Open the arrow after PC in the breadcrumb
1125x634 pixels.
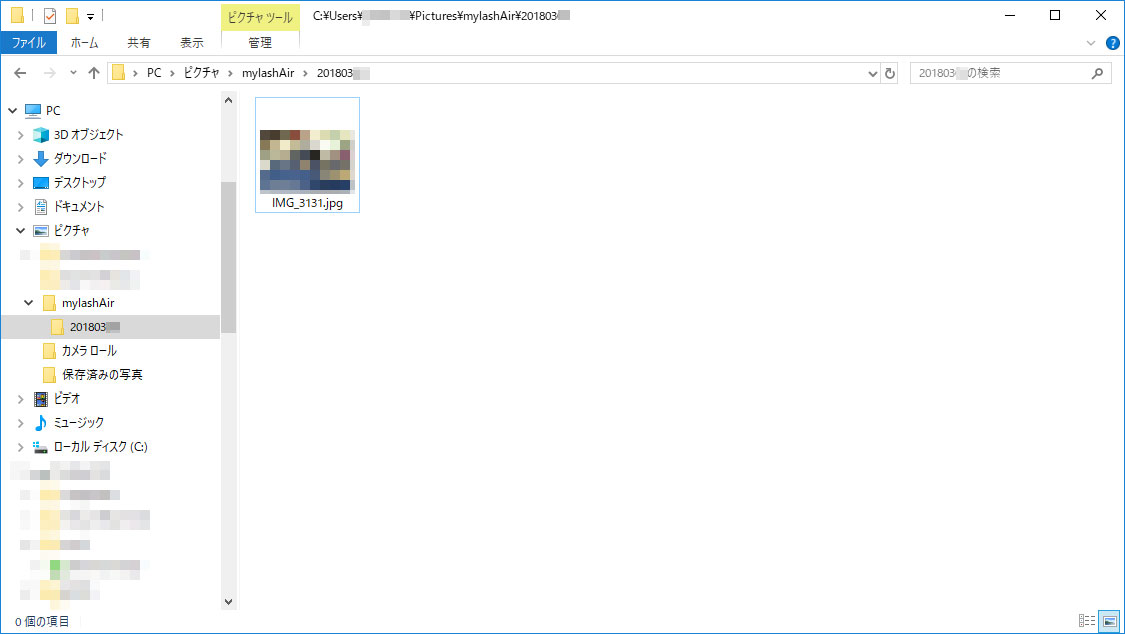[x=173, y=73]
